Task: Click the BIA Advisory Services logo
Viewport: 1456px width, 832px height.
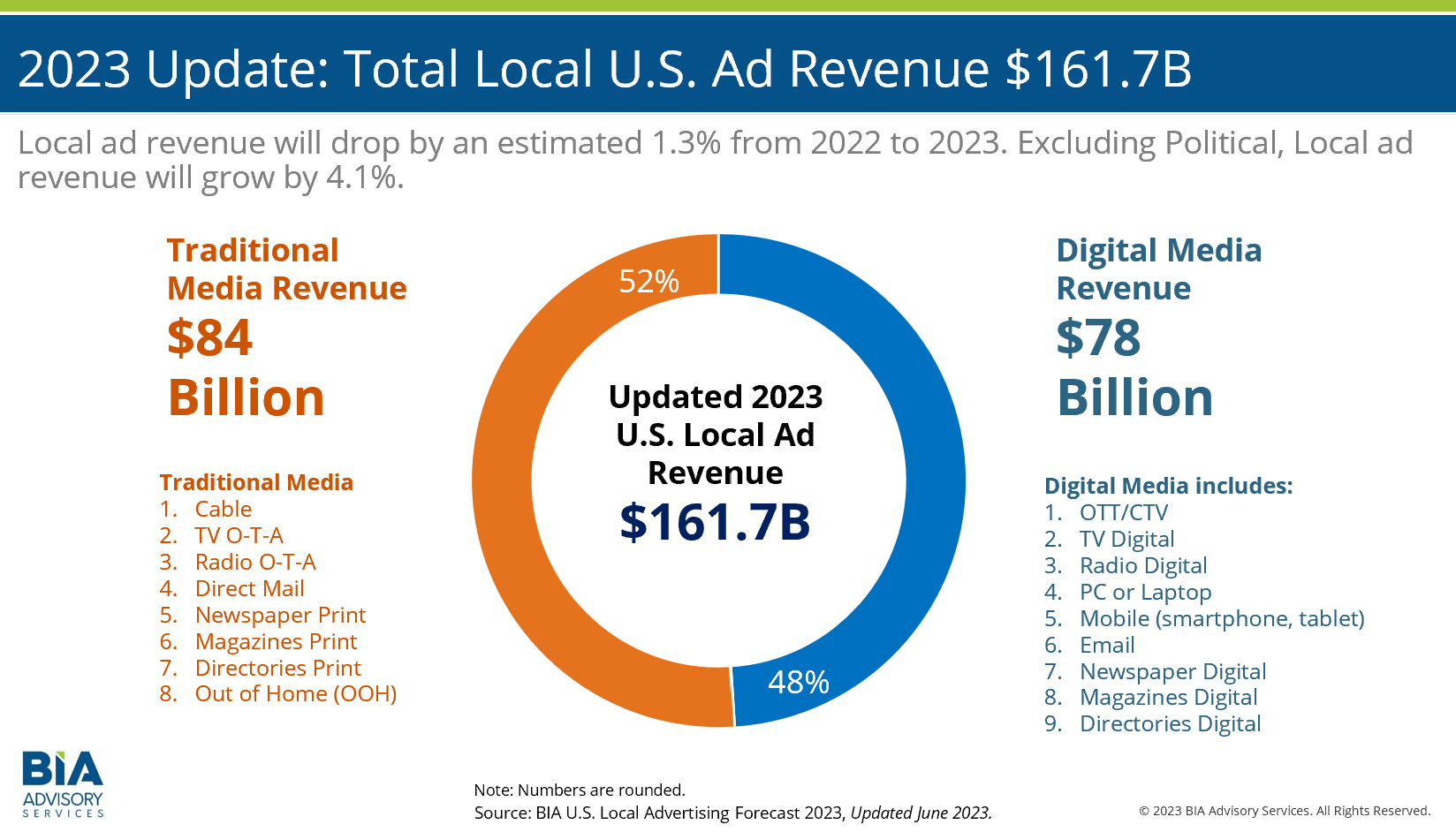Action: (x=63, y=783)
